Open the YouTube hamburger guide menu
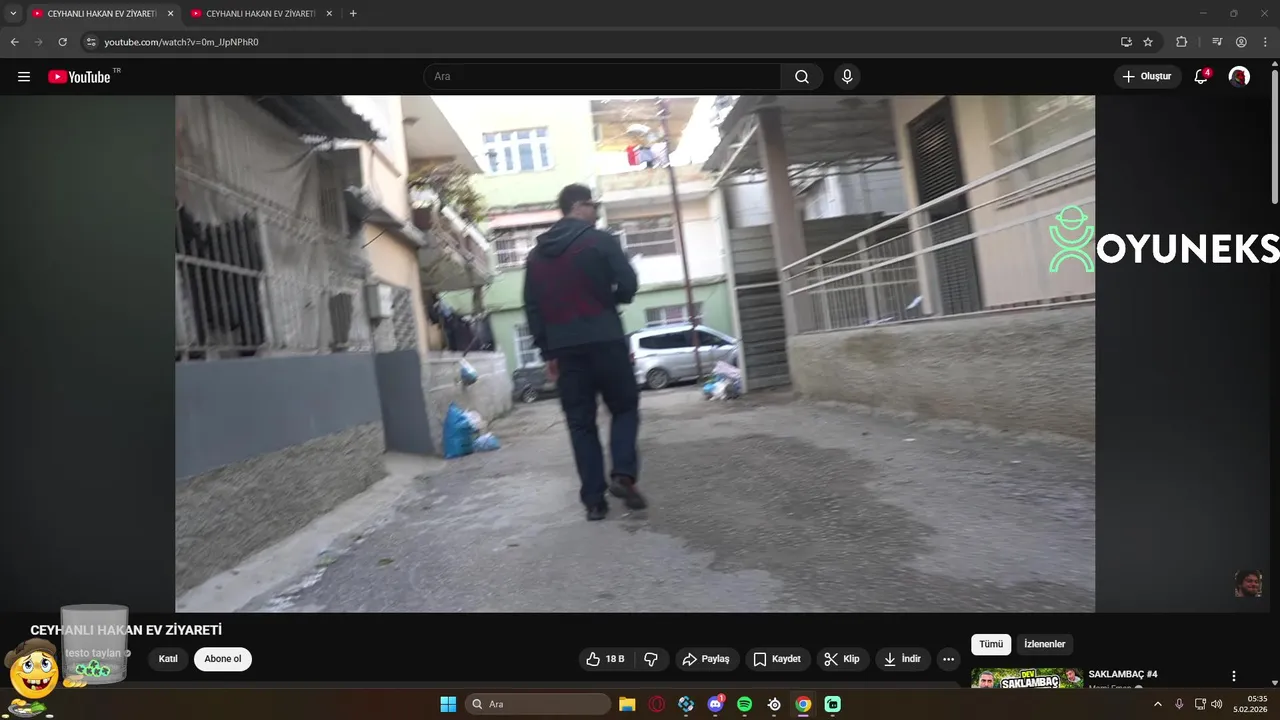 [x=24, y=77]
